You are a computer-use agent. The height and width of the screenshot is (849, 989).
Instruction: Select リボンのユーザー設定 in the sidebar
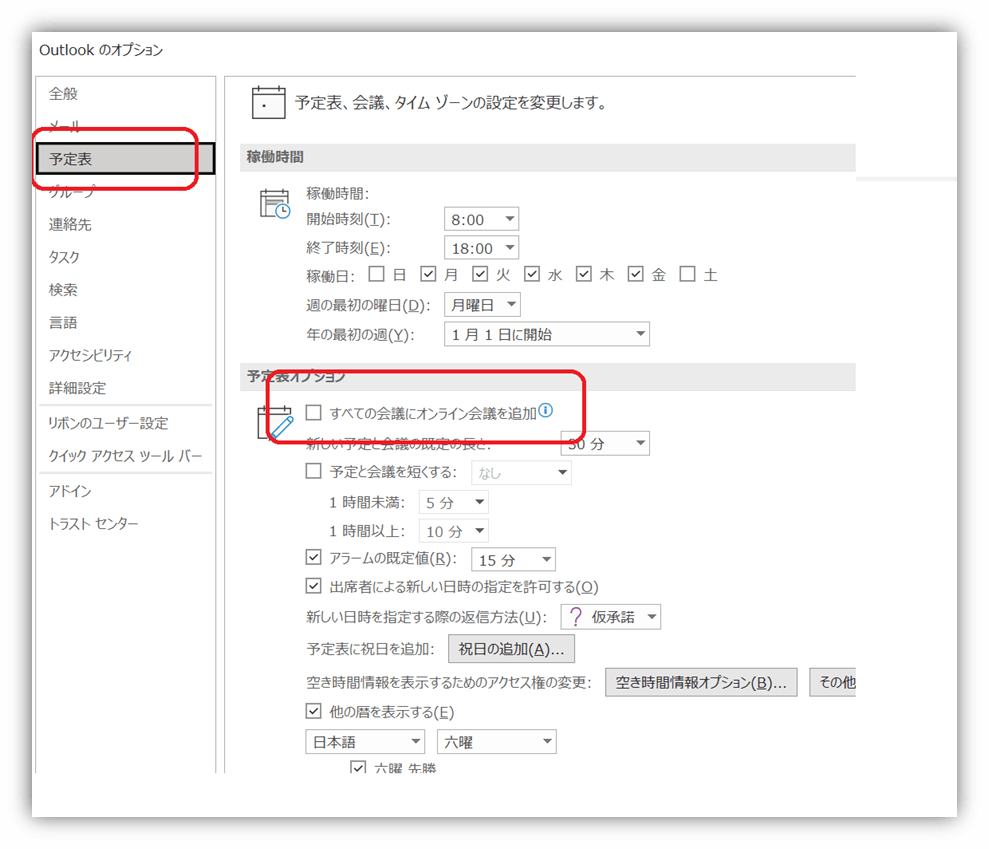coord(125,423)
